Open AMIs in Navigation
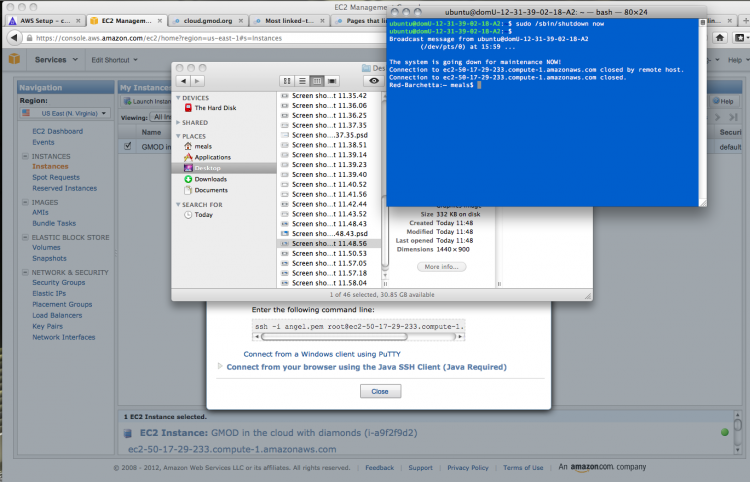The image size is (750, 482). point(40,212)
